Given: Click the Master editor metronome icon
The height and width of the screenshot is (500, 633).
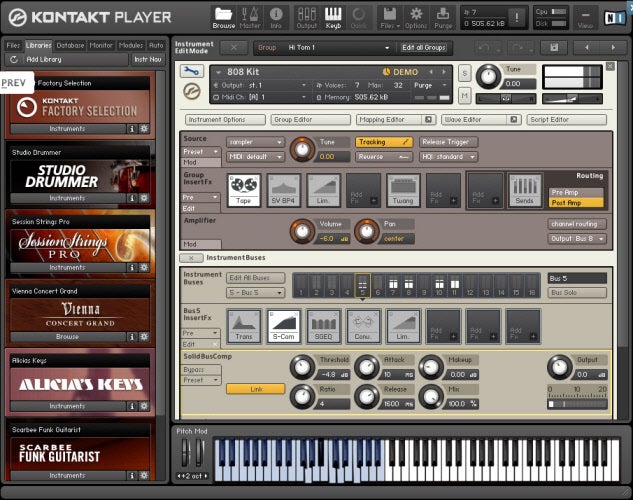Looking at the screenshot, I should [x=250, y=16].
